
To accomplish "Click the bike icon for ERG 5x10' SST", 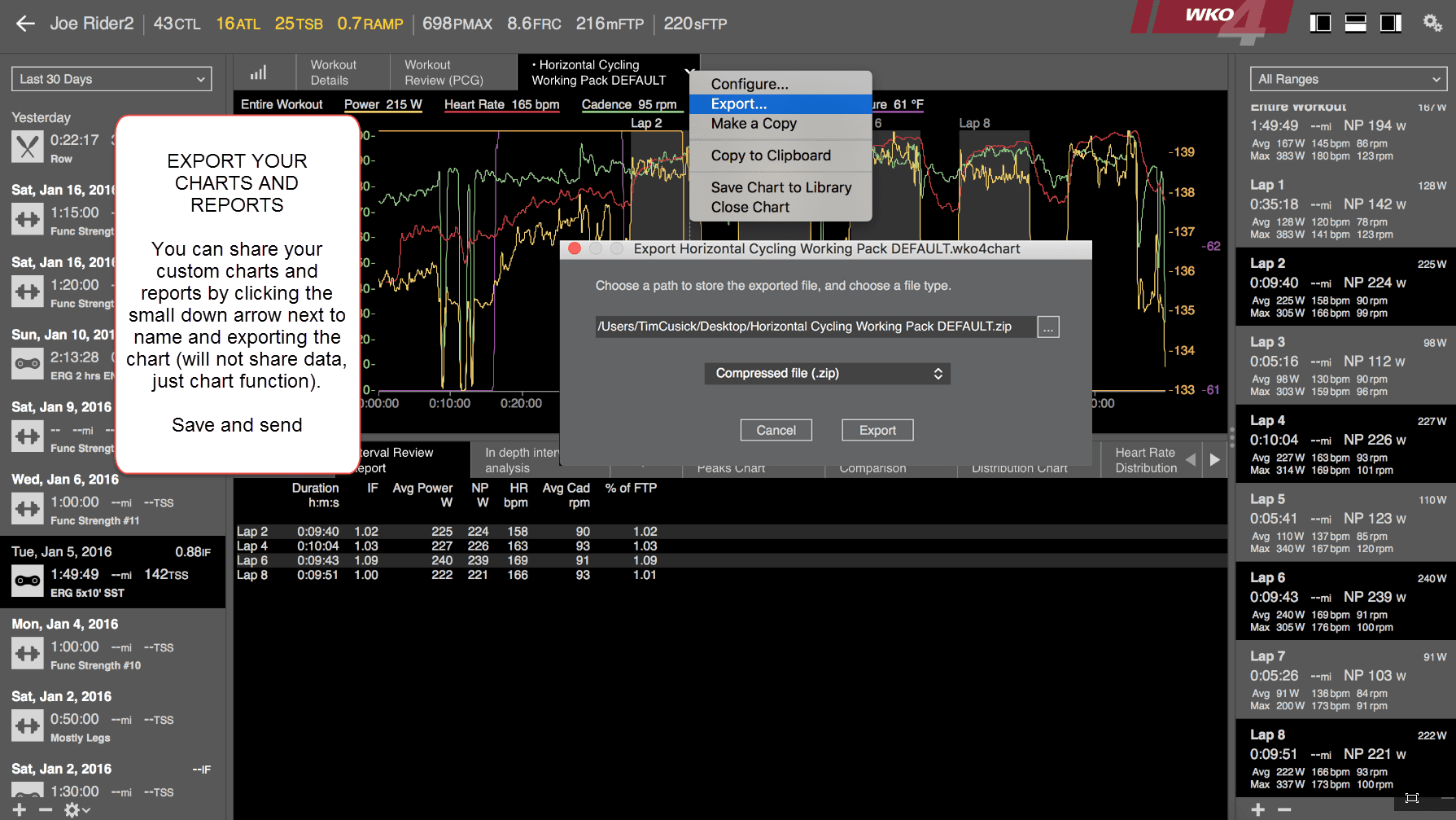I will tap(28, 581).
